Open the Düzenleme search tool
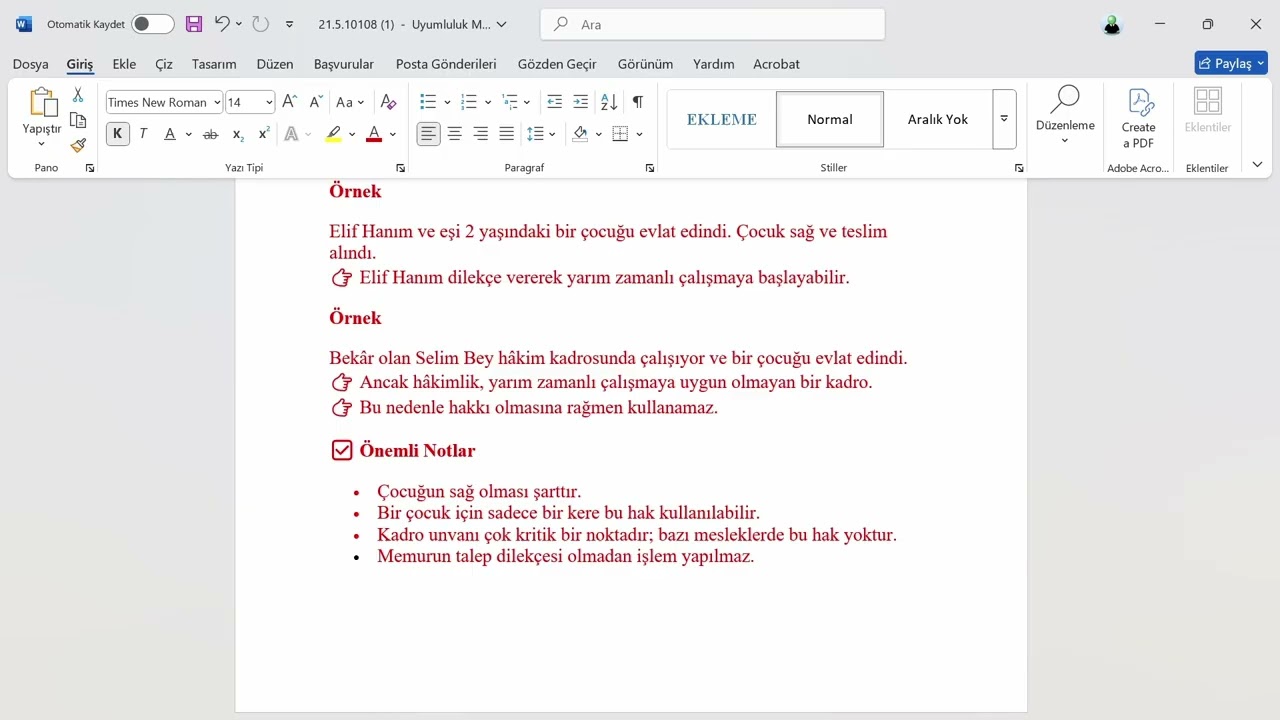The image size is (1280, 720). (x=1065, y=116)
